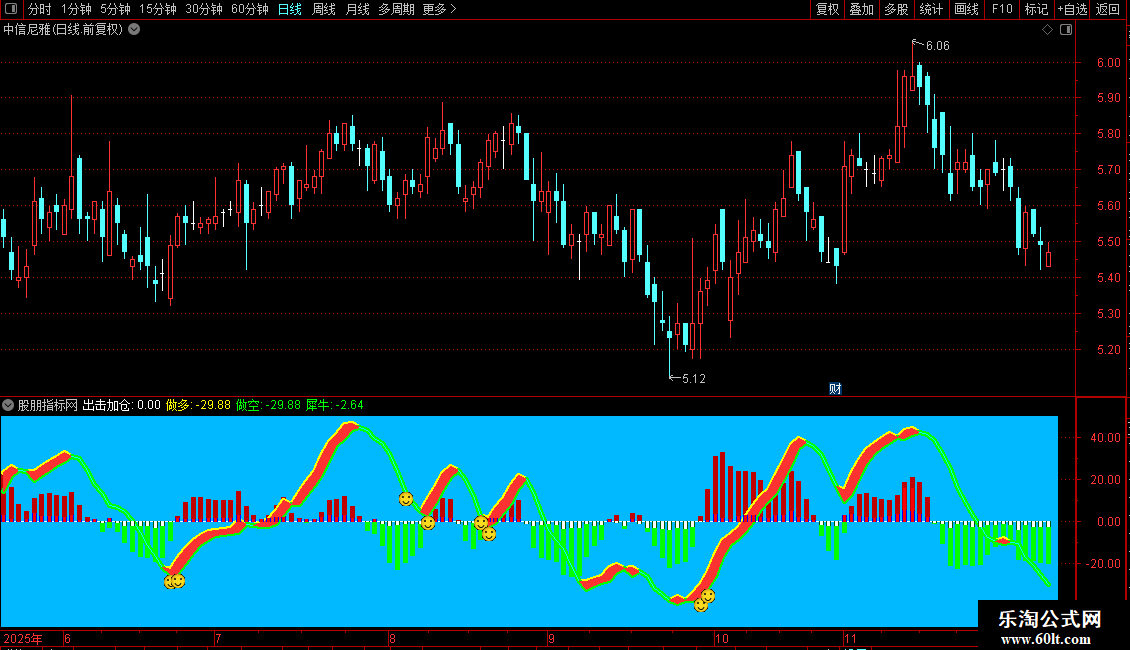This screenshot has width=1130, height=650.
Task: Open the 多周期 multi-period view
Action: (396, 9)
